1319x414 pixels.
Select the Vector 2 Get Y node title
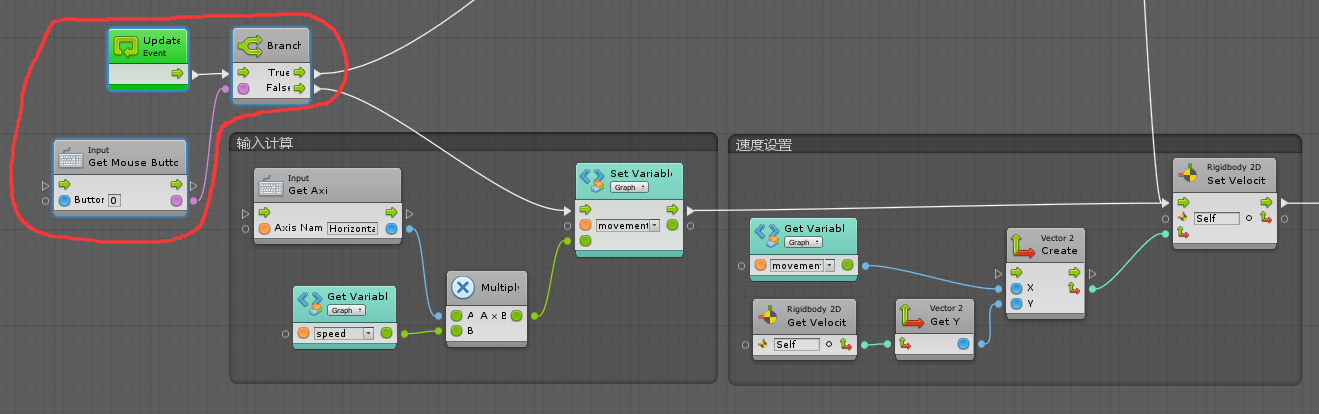coord(946,321)
